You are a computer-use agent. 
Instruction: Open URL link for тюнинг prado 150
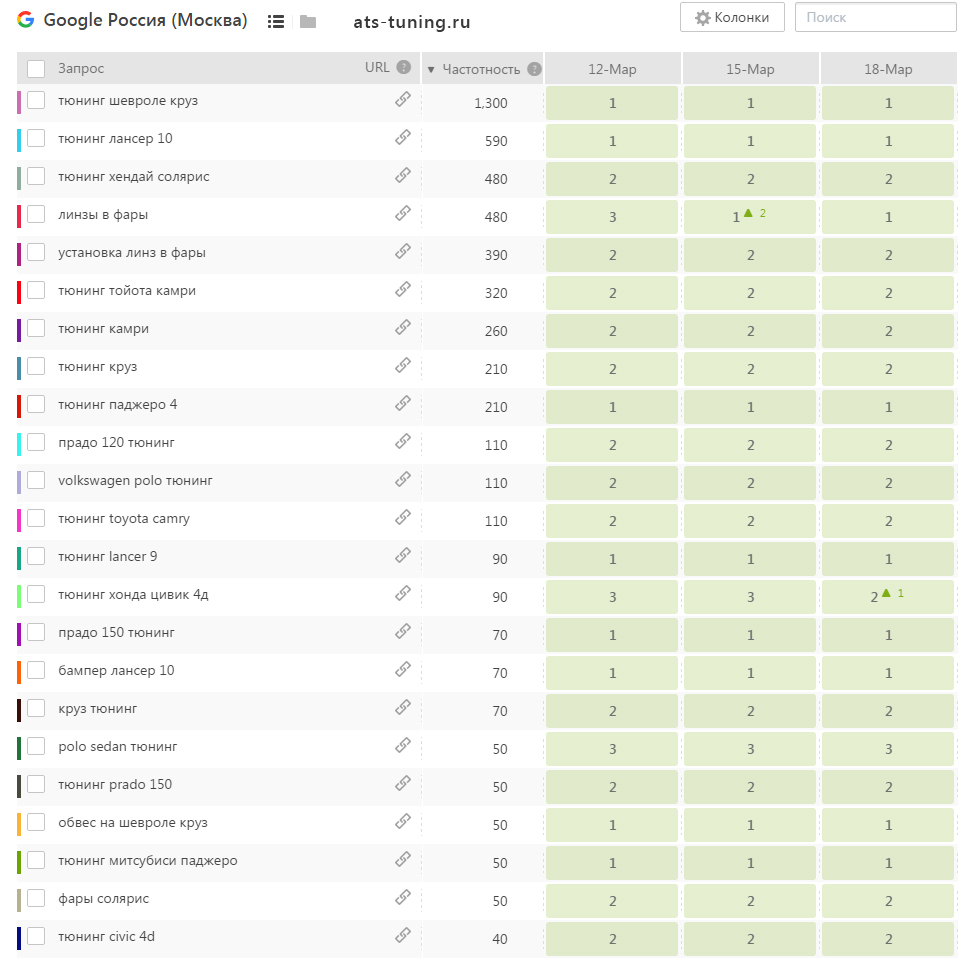pyautogui.click(x=403, y=783)
